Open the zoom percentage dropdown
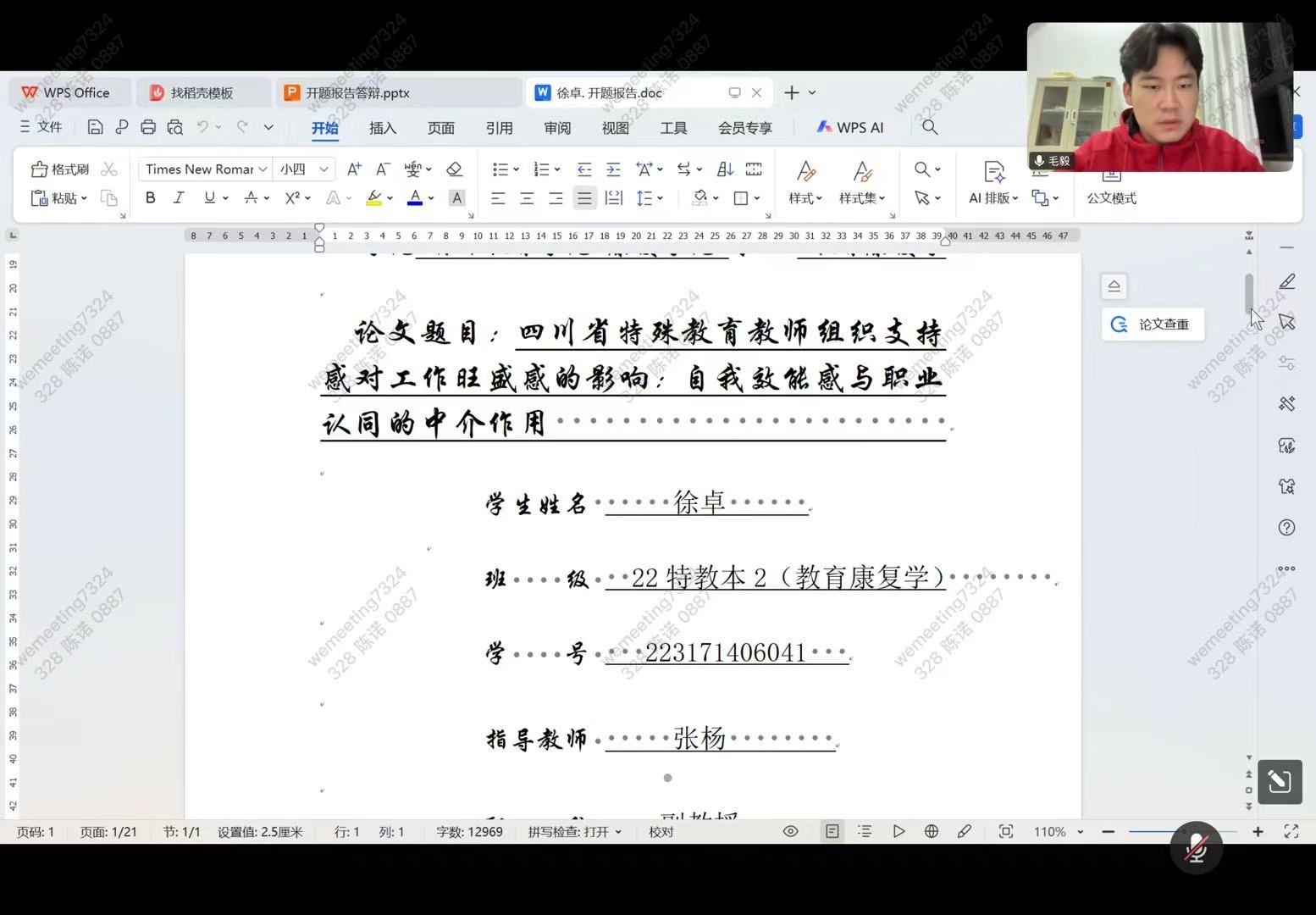The image size is (1316, 915). tap(1080, 832)
